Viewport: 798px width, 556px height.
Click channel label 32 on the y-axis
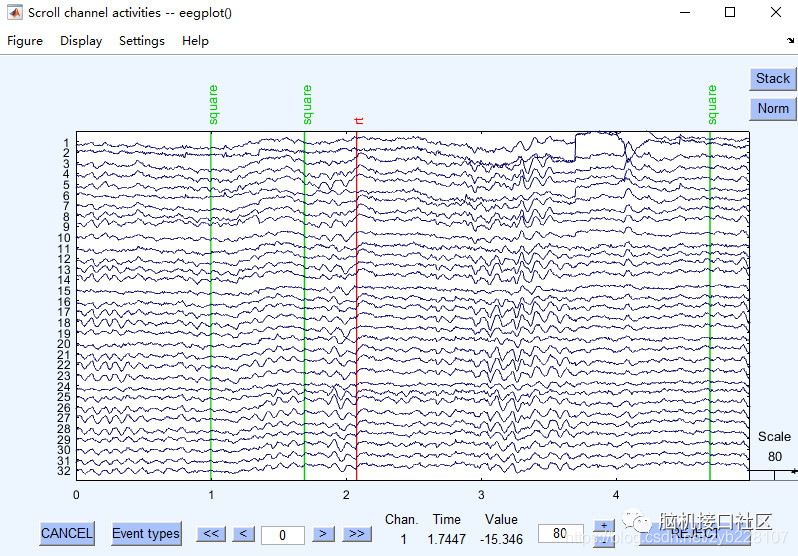click(64, 471)
